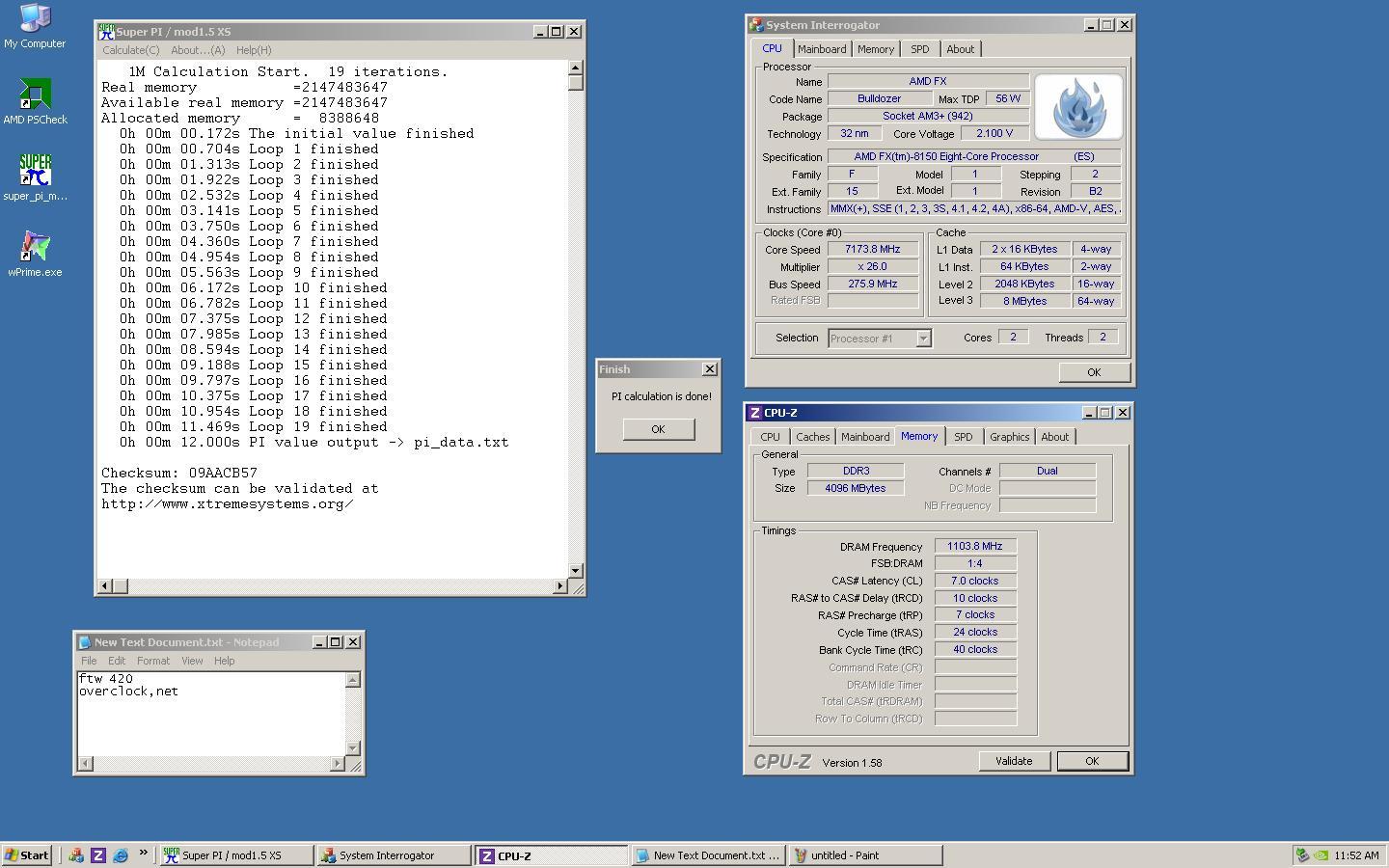The image size is (1389, 868).
Task: Click the xtremesystems.org URL text
Action: (x=227, y=504)
